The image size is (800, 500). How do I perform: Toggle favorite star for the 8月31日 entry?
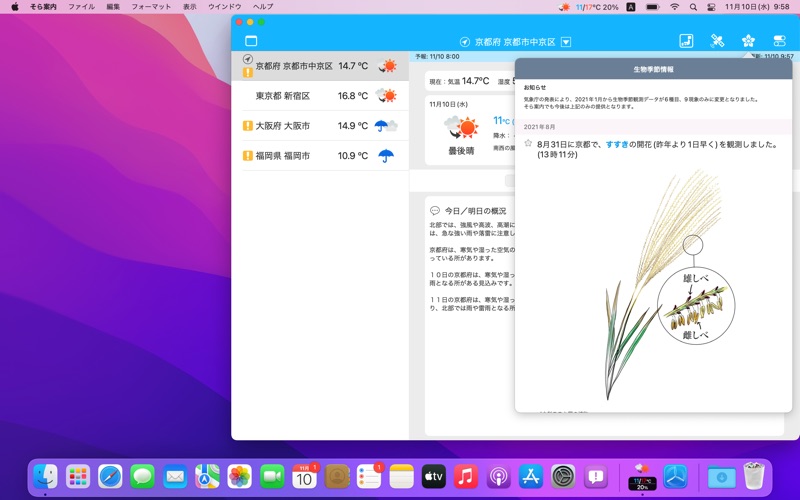click(x=528, y=144)
